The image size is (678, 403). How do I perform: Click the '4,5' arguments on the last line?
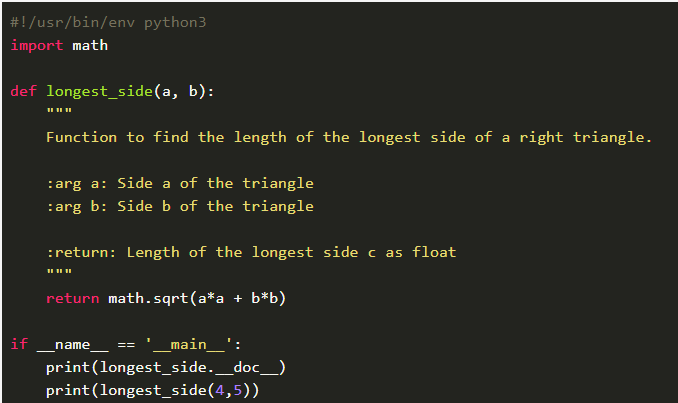229,390
